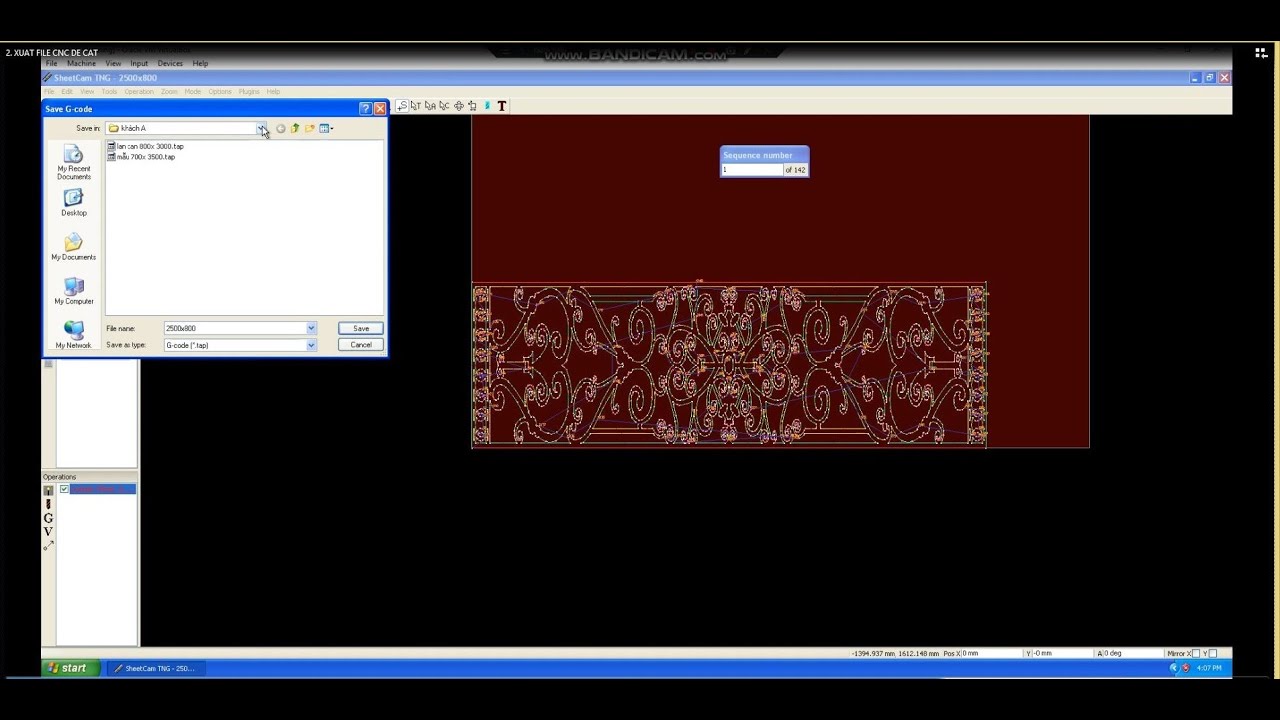Select the four-arrow move tool icon

pyautogui.click(x=459, y=106)
